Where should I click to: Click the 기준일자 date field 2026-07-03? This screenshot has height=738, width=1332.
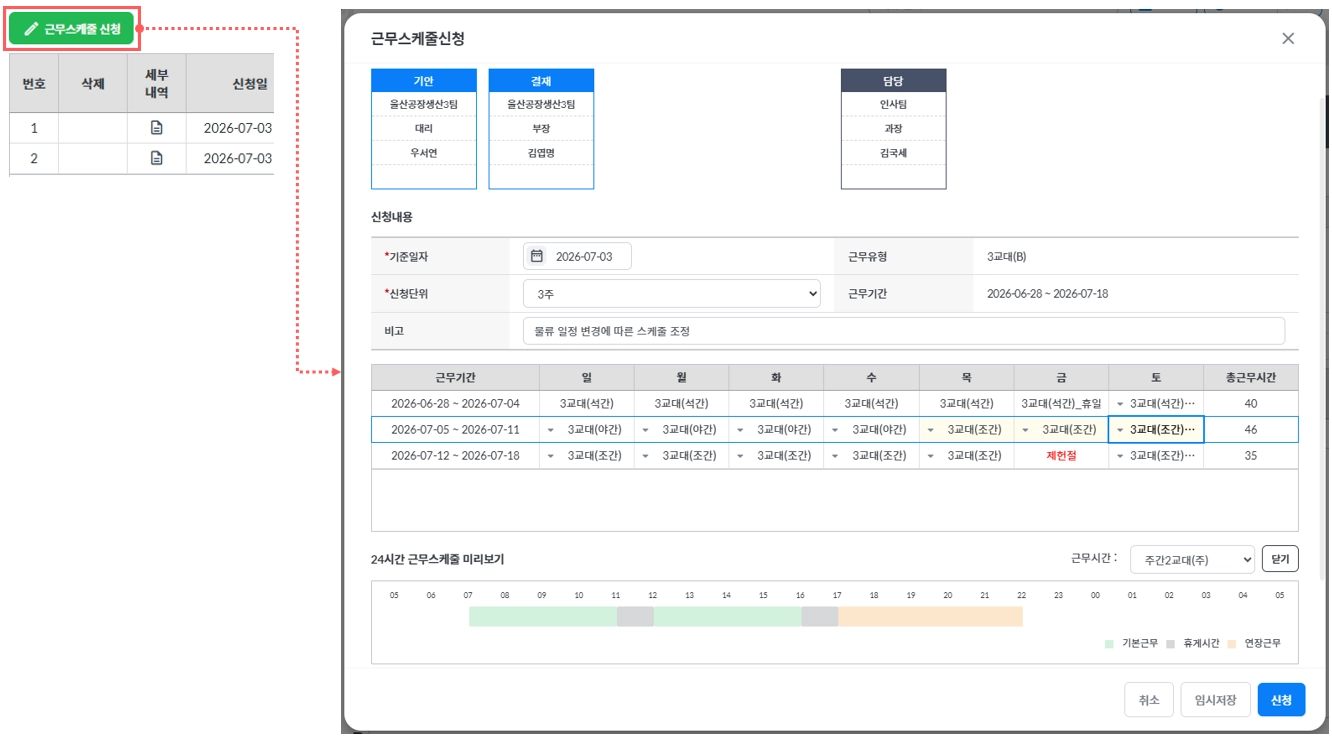click(x=578, y=256)
